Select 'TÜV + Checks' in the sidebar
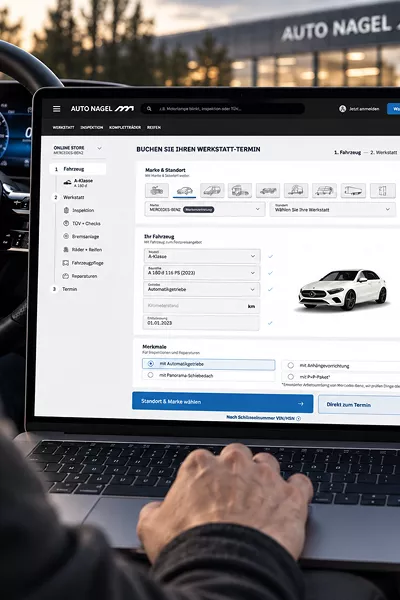 point(86,223)
